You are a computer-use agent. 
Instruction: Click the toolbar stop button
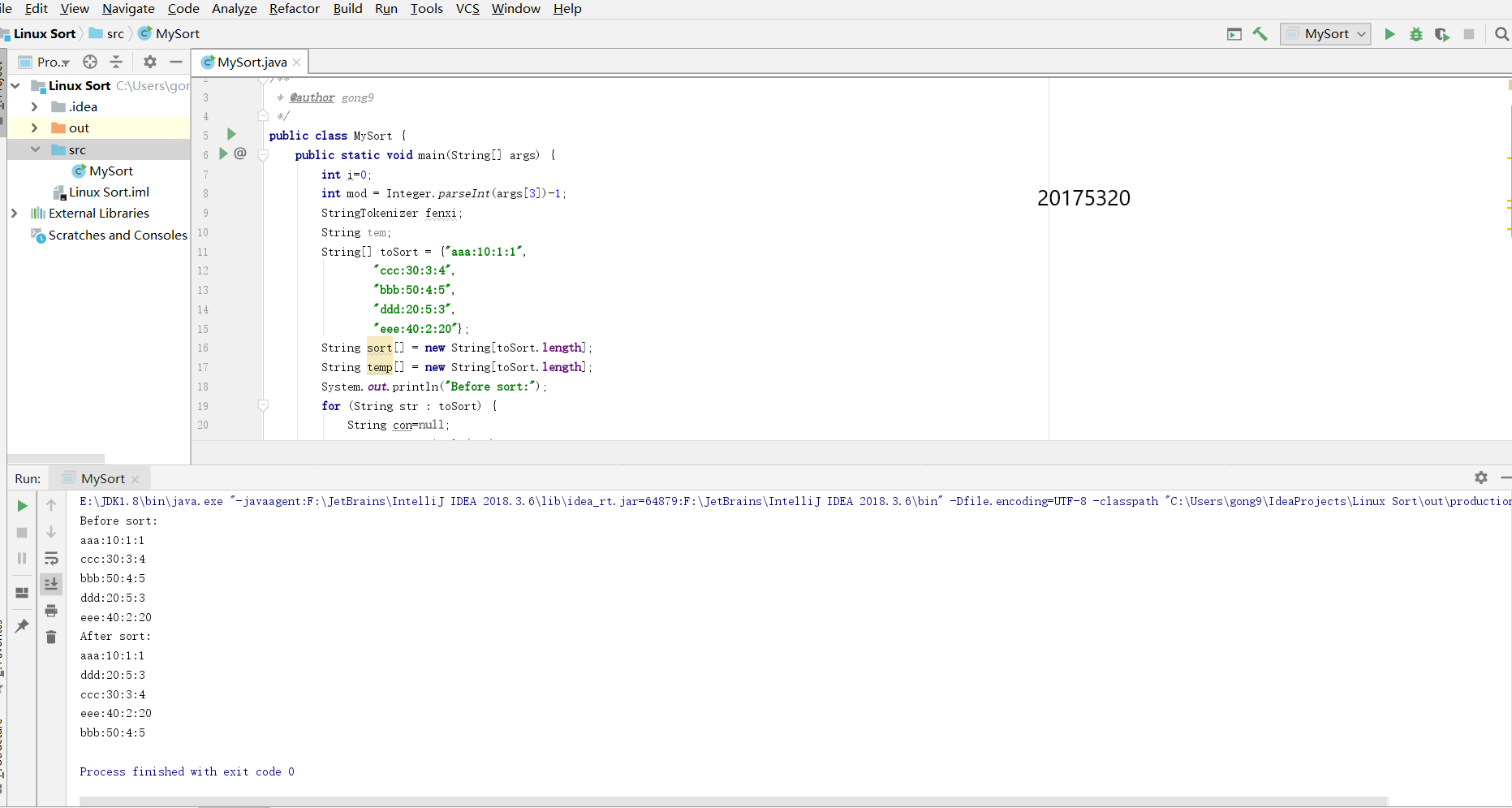click(x=1469, y=34)
